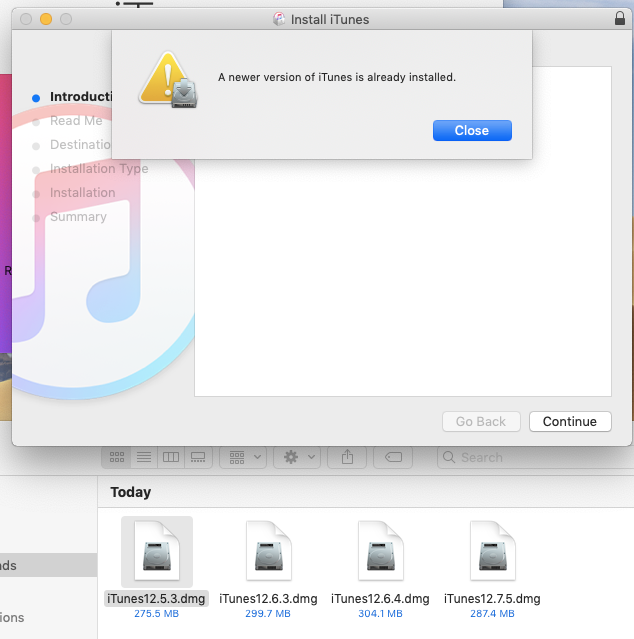Image resolution: width=634 pixels, height=639 pixels.
Task: Click the Read Me step label
Action: [76, 121]
